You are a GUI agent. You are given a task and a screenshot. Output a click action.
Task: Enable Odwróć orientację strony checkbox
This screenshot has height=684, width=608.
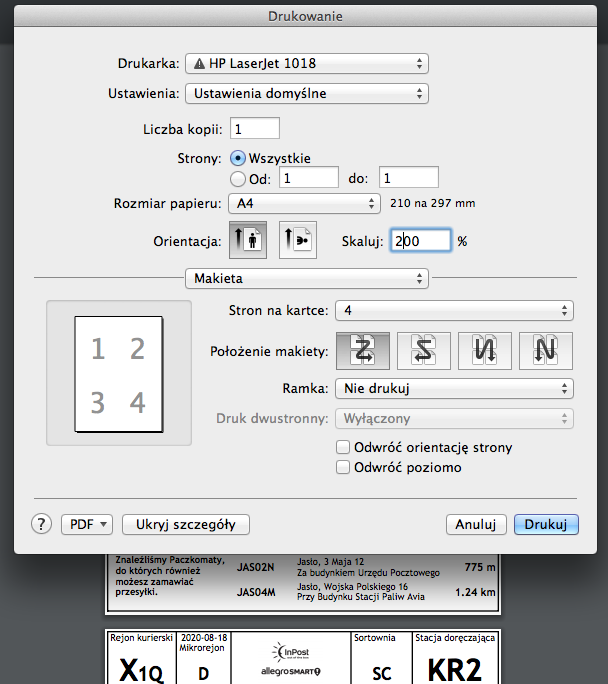(344, 448)
